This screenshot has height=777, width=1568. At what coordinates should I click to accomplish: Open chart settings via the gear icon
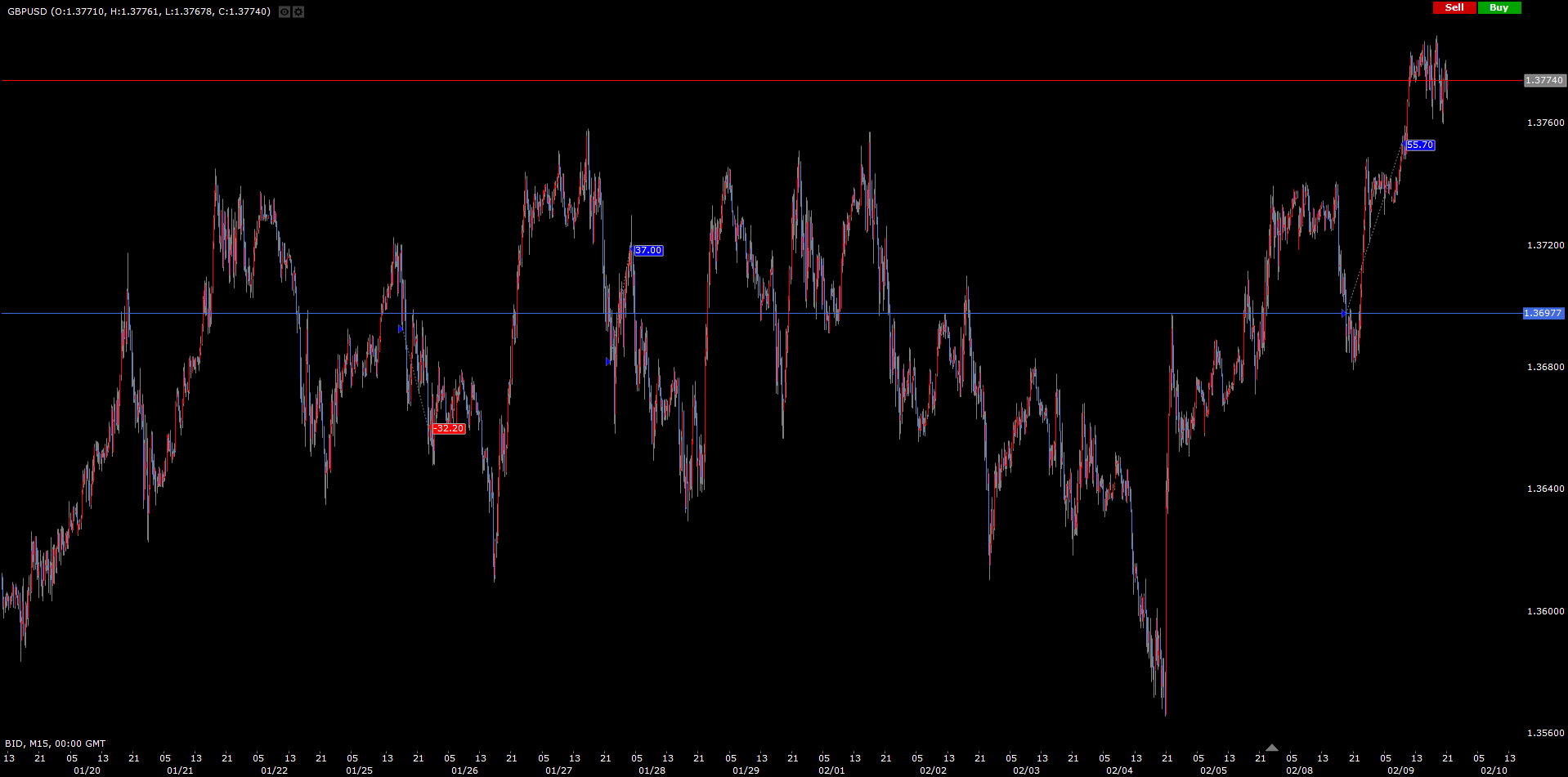pos(298,11)
